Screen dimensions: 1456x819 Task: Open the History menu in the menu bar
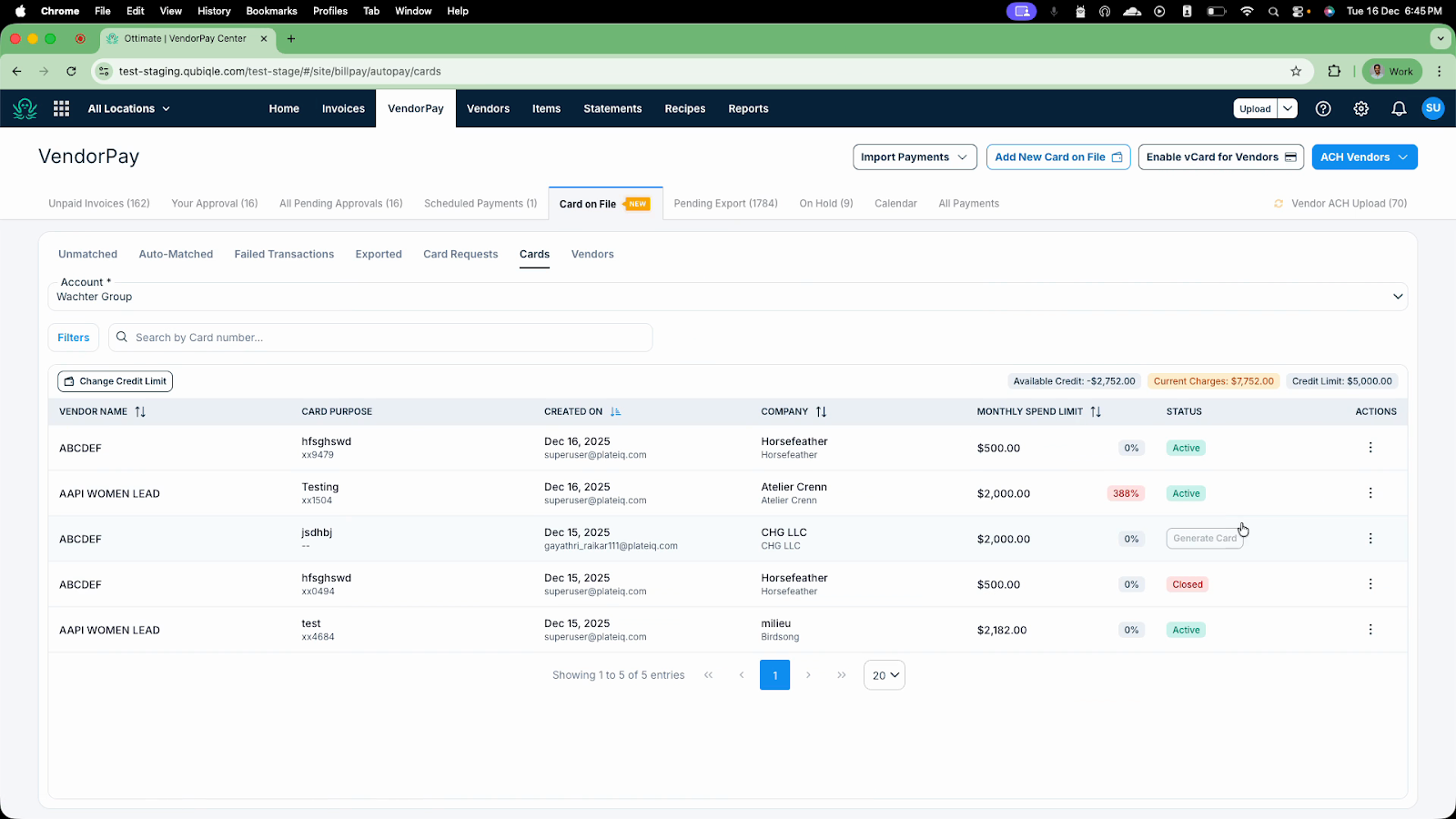[x=214, y=11]
